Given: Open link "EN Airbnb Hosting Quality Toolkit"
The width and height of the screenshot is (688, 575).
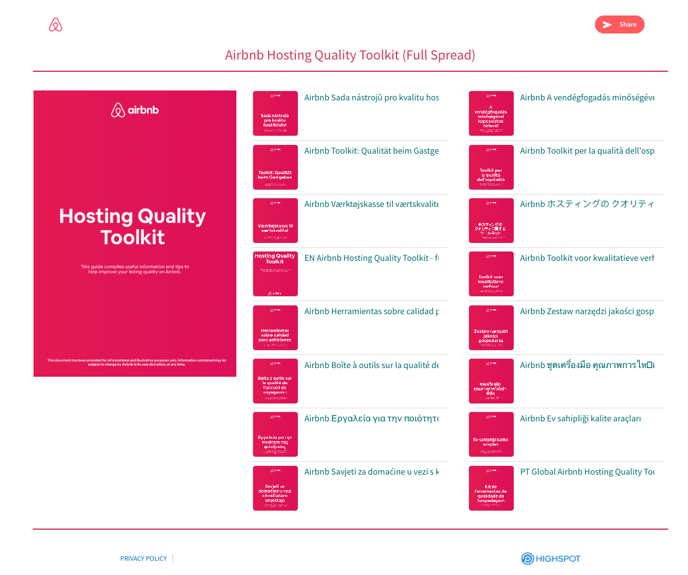Looking at the screenshot, I should click(x=371, y=258).
